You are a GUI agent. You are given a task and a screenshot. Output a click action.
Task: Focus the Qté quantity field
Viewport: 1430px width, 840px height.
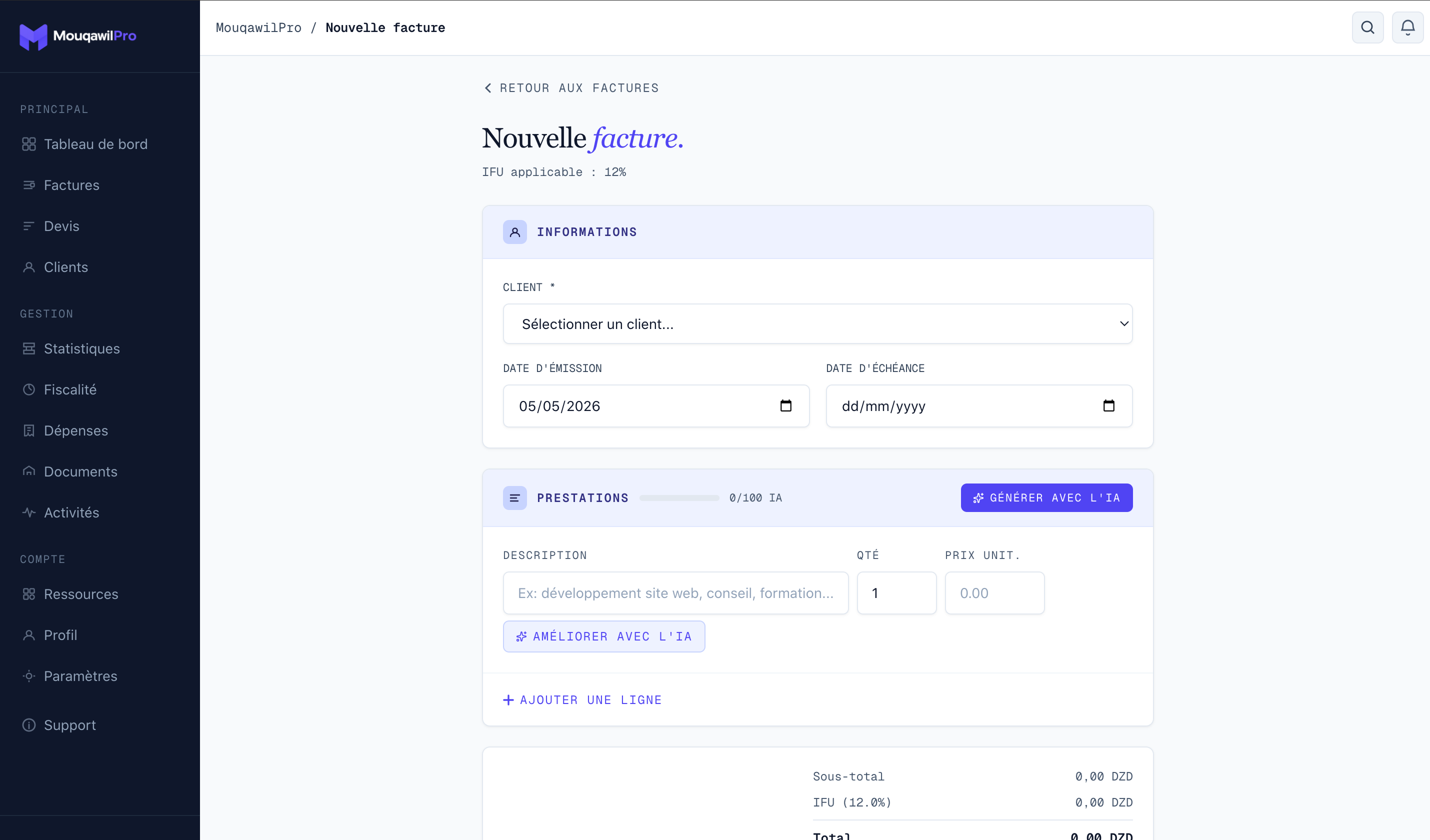[x=896, y=593]
